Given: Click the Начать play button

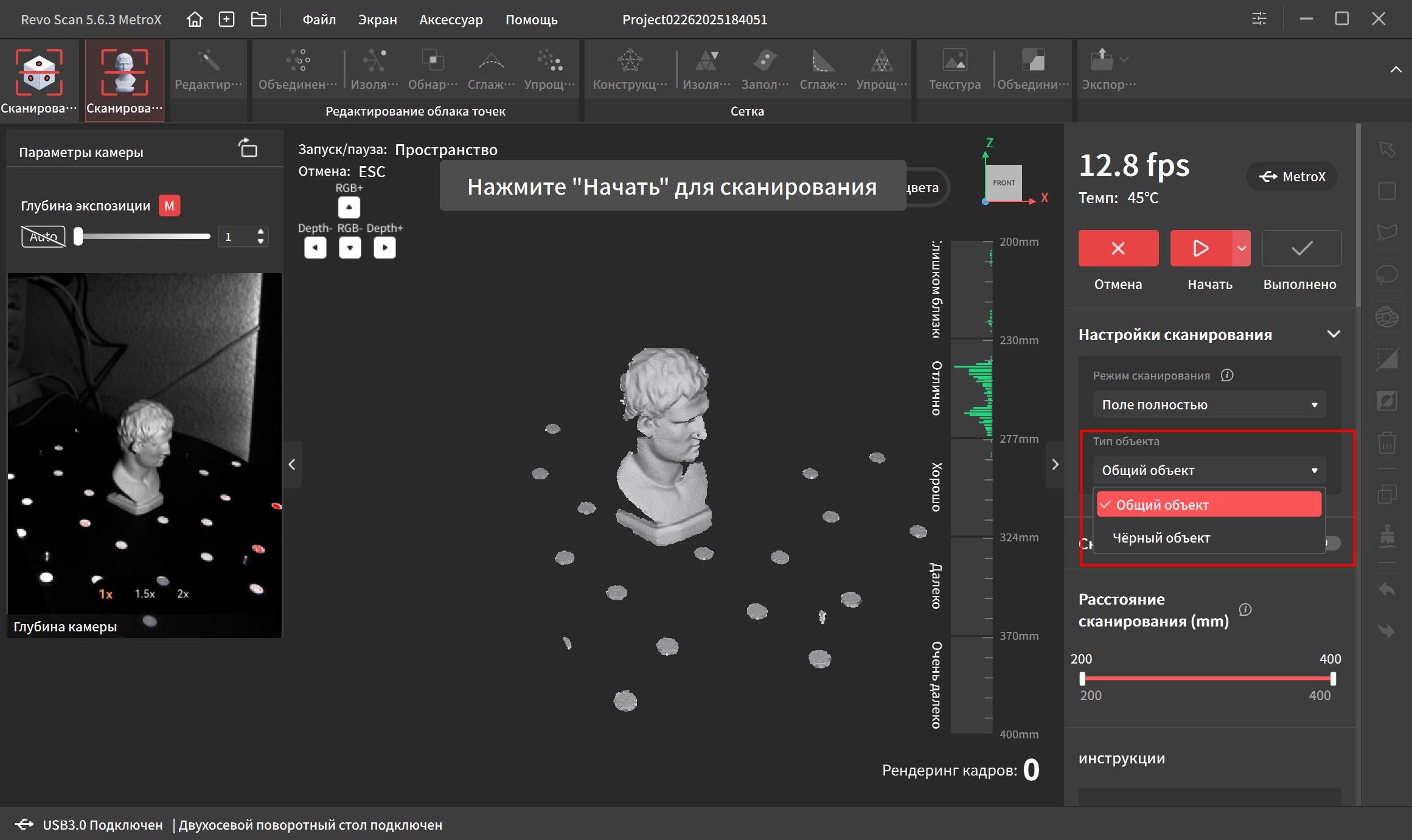Looking at the screenshot, I should pos(1201,248).
